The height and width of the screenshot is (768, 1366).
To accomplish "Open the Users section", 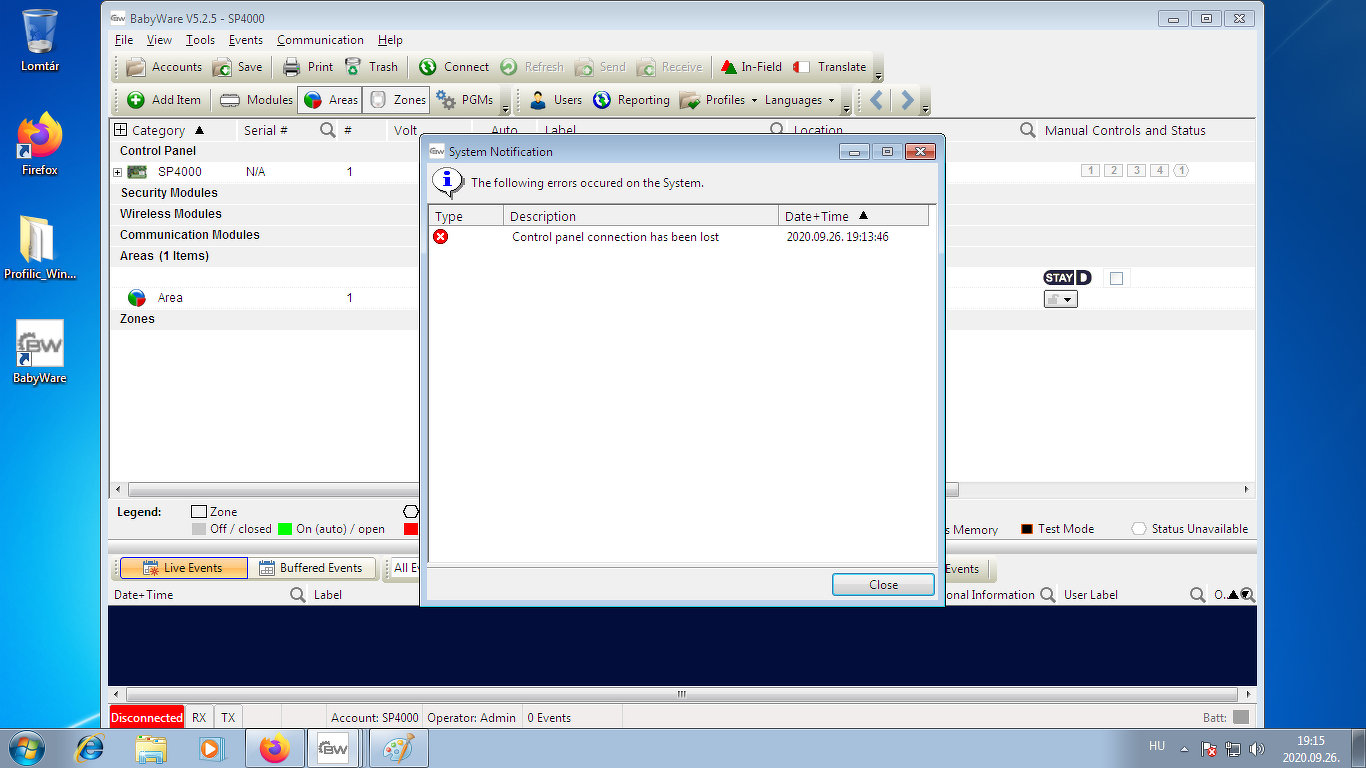I will pyautogui.click(x=555, y=100).
